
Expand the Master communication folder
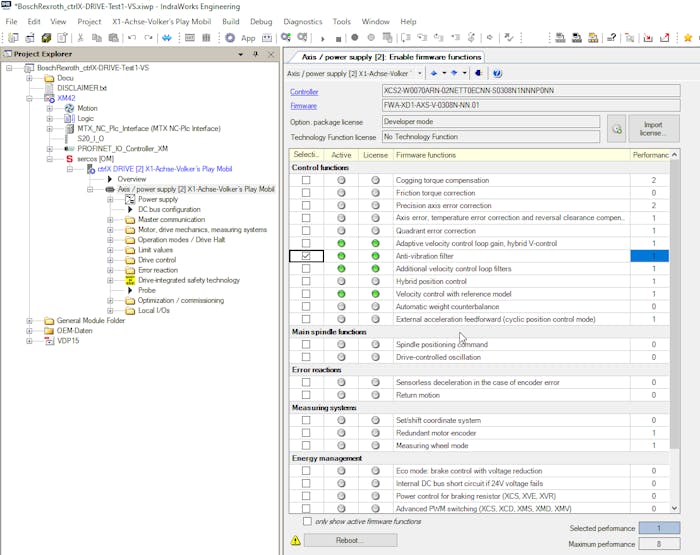click(x=110, y=220)
